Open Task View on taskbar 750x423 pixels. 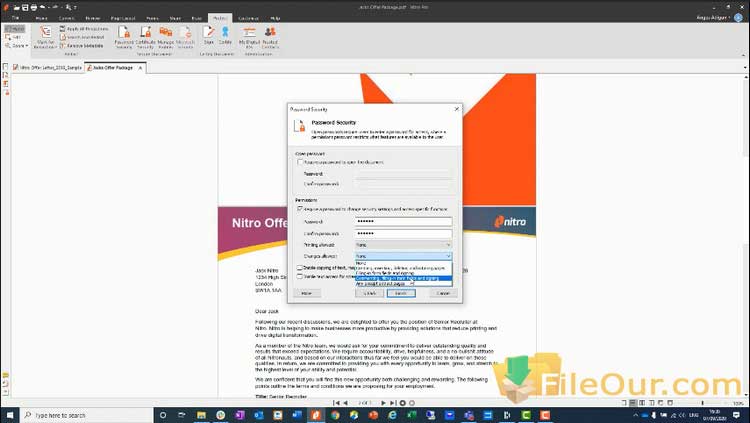pyautogui.click(x=182, y=415)
